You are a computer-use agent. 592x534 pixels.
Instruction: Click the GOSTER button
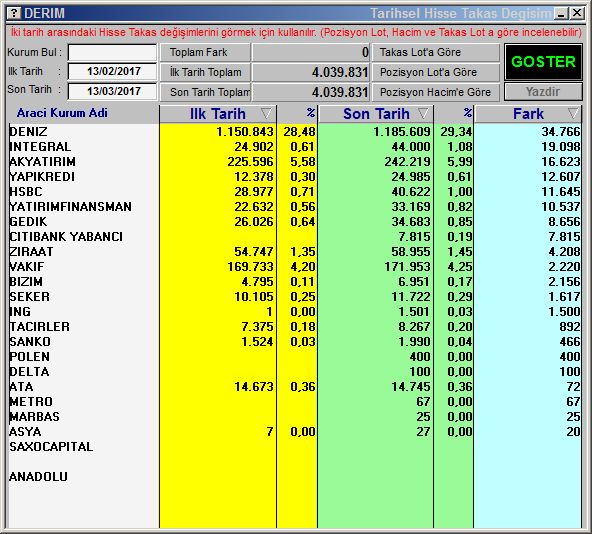pos(543,62)
